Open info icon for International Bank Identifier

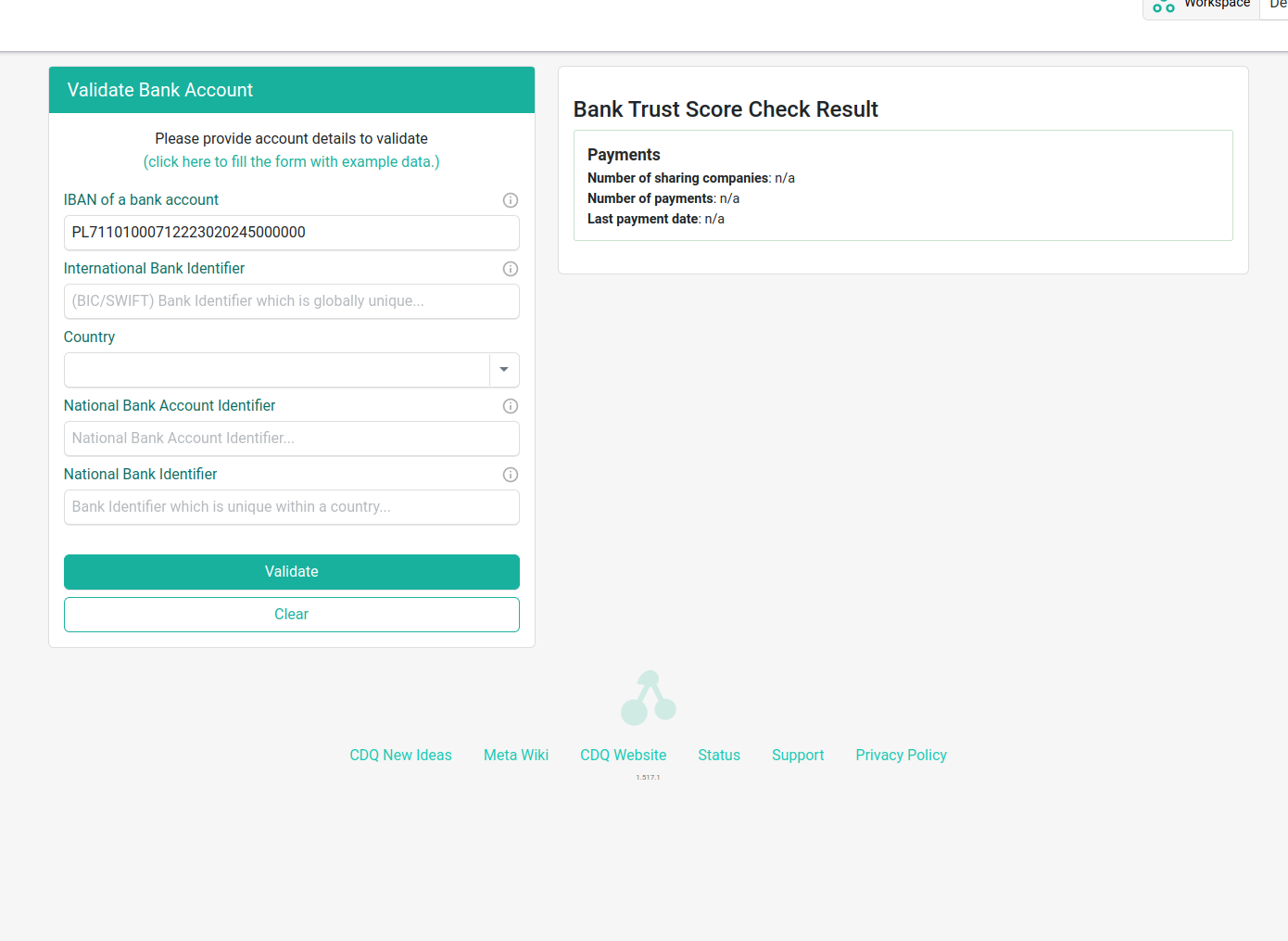[510, 269]
